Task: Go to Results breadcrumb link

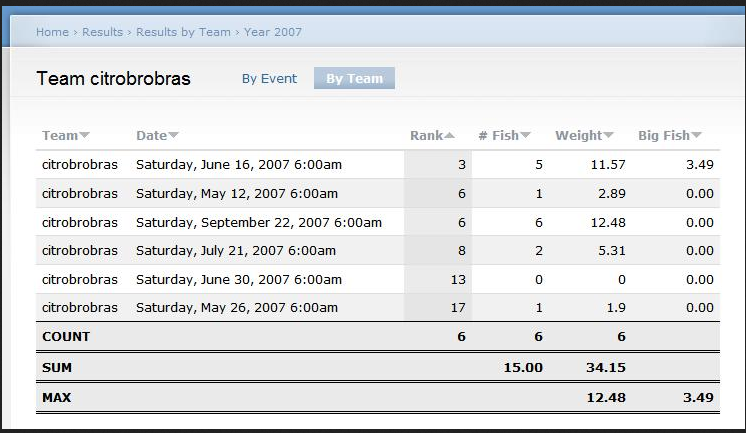Action: (x=102, y=32)
